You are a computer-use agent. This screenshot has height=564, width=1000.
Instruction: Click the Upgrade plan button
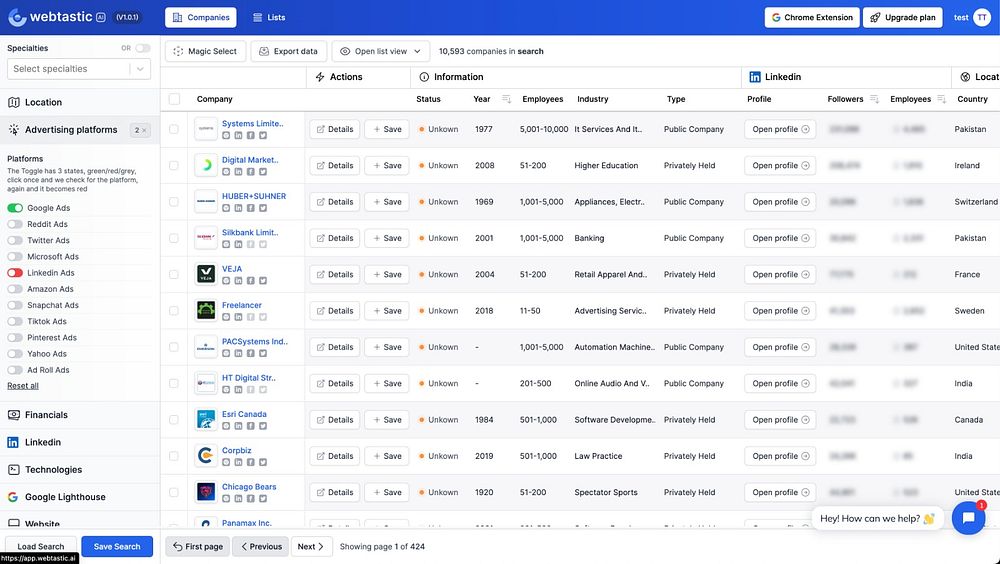(x=903, y=17)
